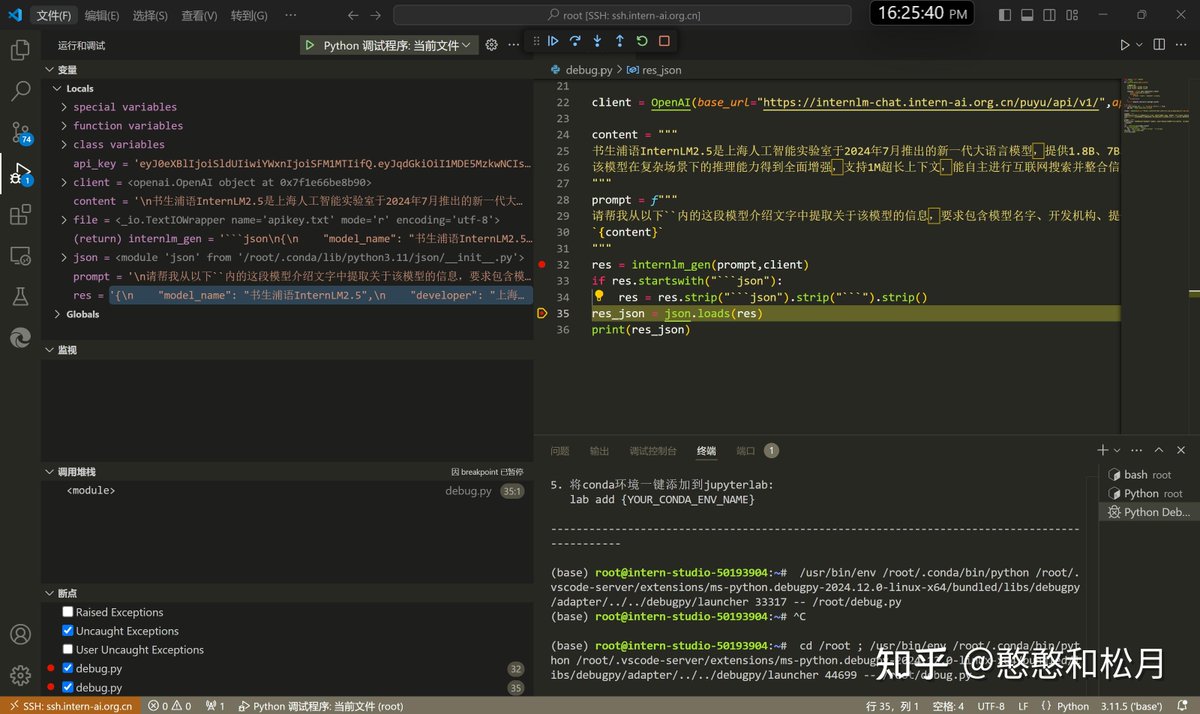
Task: Collapse the 变量 section
Action: pyautogui.click(x=49, y=70)
